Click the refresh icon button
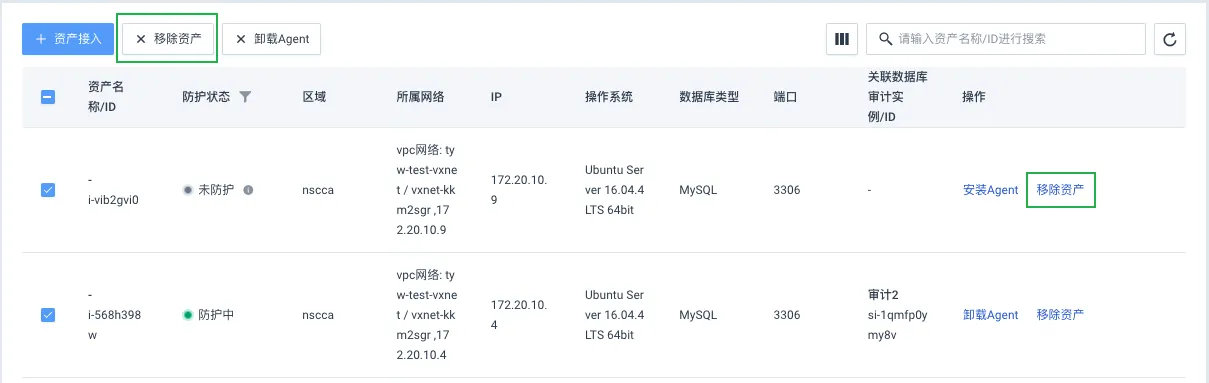The image size is (1209, 383). (1170, 39)
